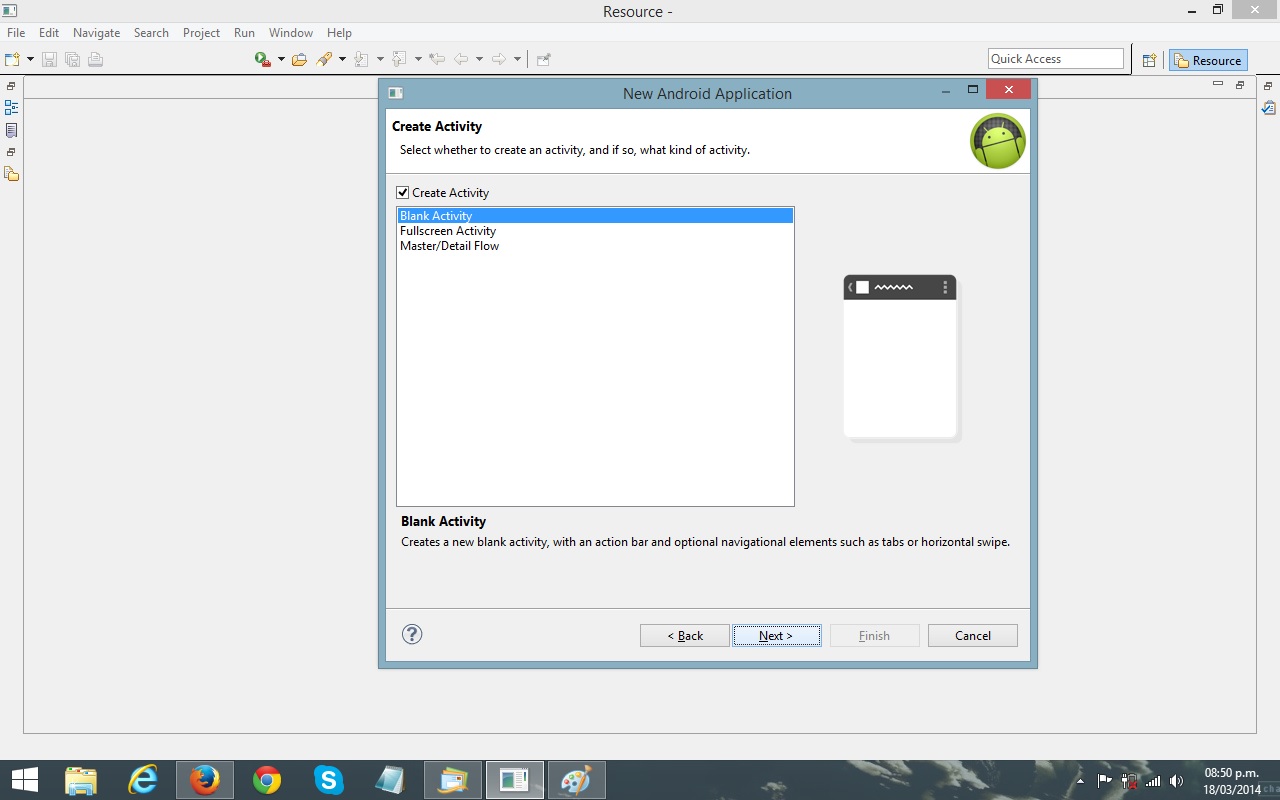Click the Save toolbar icon
This screenshot has width=1280, height=800.
pos(50,59)
